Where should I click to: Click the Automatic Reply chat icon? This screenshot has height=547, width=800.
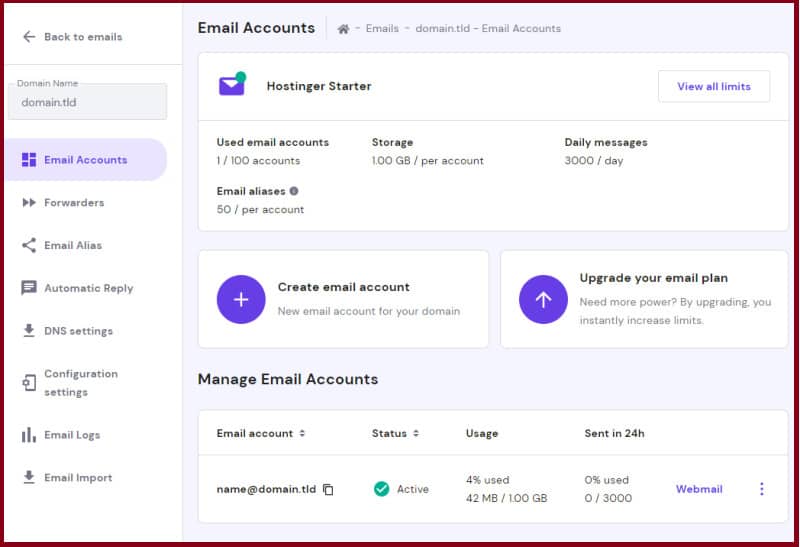coord(29,288)
